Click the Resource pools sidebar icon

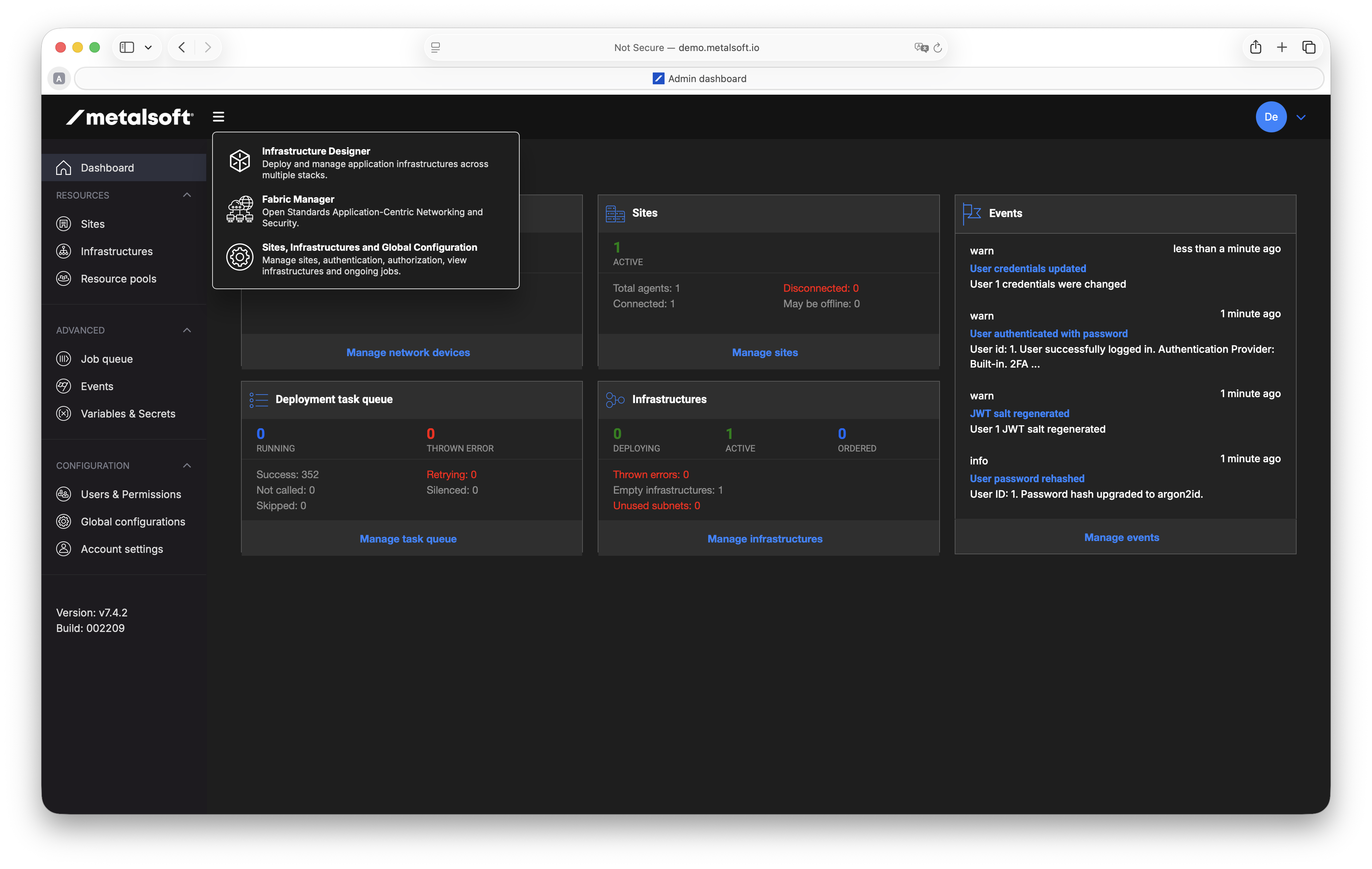[64, 278]
